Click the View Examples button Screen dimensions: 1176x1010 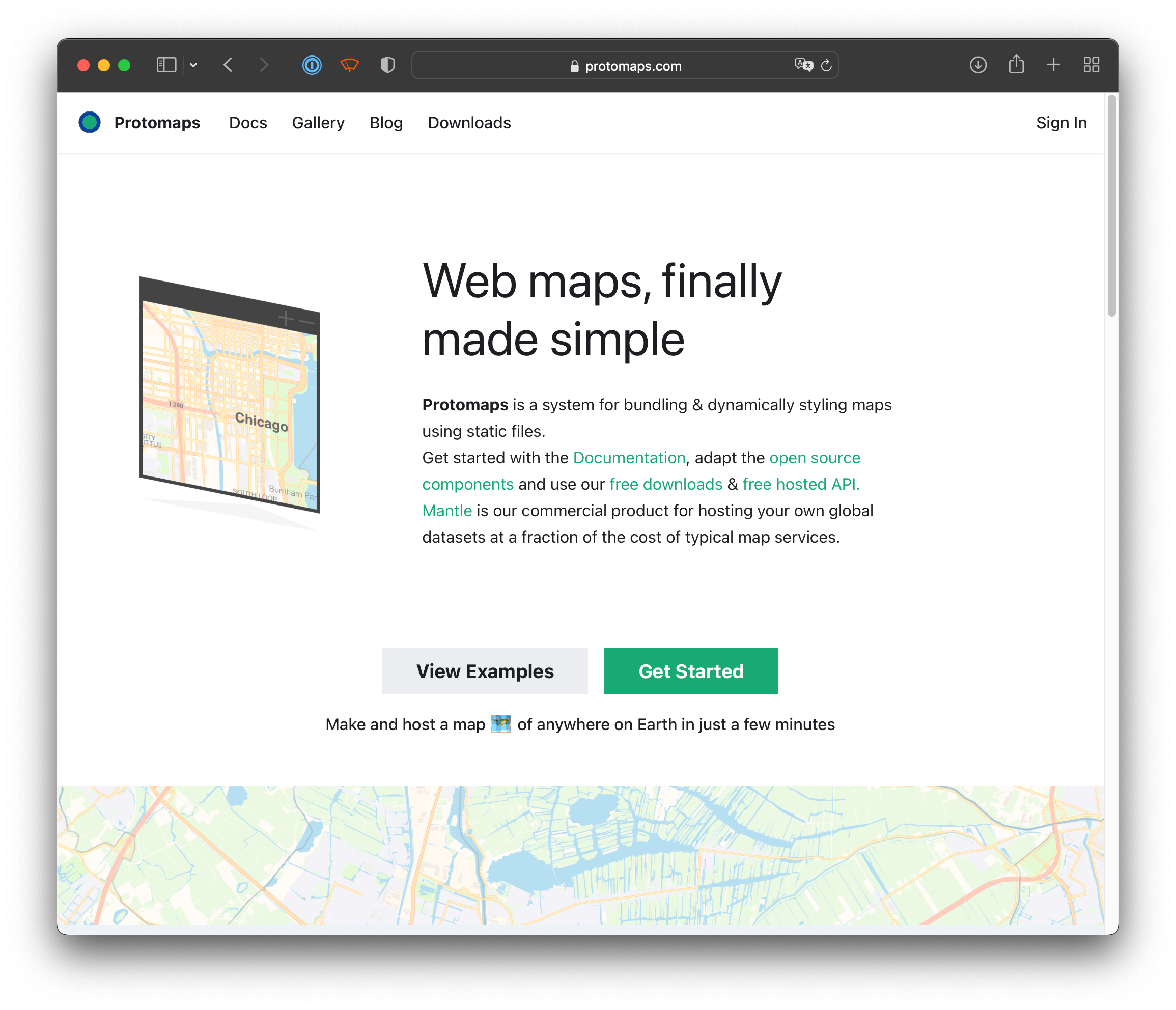click(485, 670)
